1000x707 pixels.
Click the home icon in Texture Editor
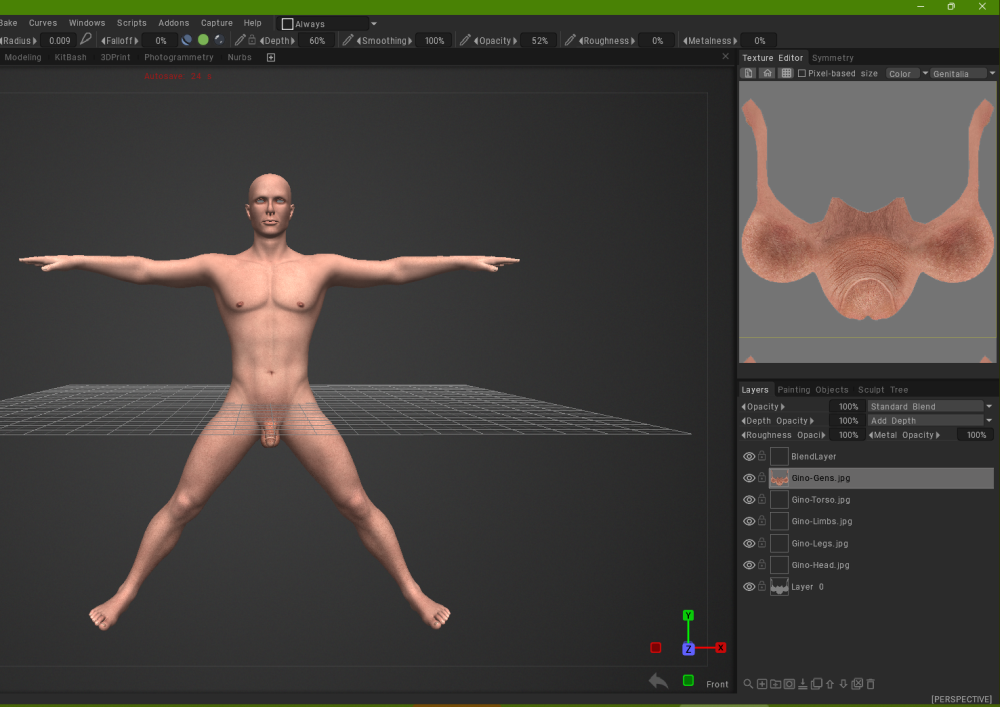pyautogui.click(x=767, y=73)
